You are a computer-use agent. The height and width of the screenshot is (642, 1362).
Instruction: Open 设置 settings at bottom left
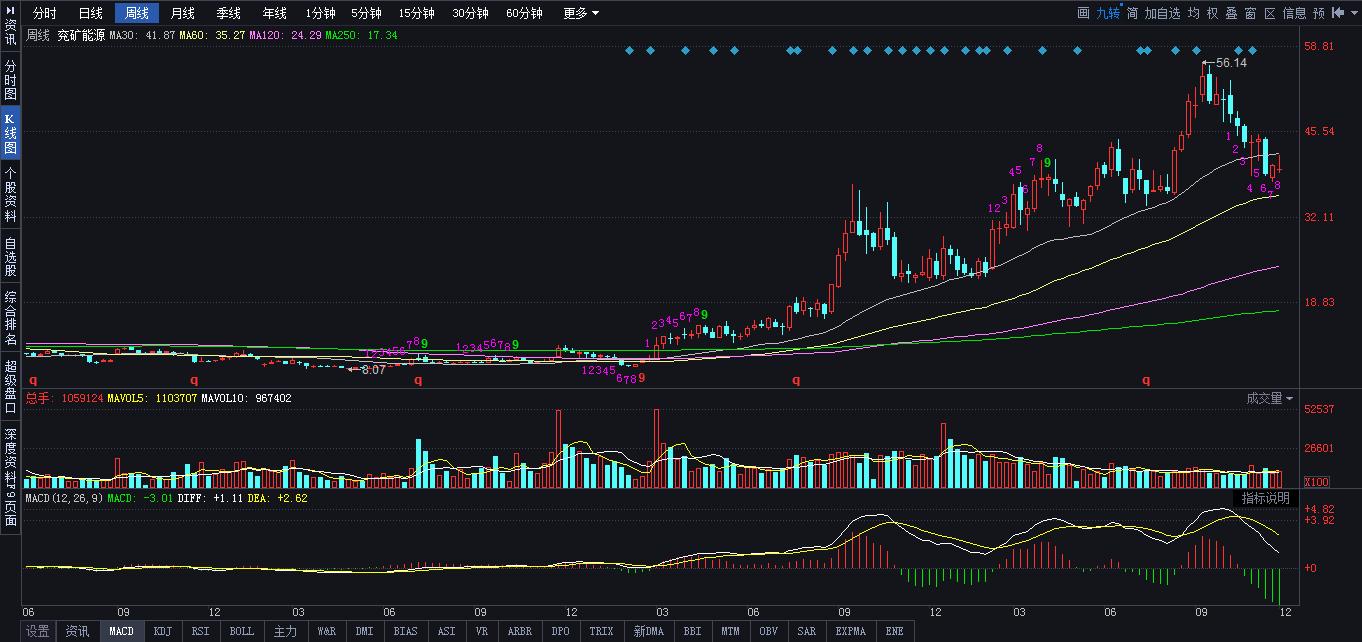click(x=37, y=631)
